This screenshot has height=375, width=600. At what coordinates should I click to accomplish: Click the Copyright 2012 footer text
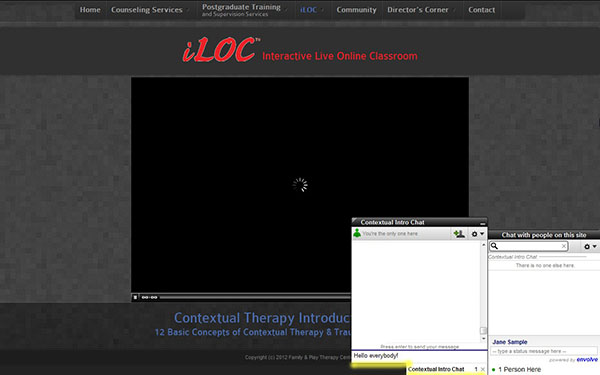(298, 357)
